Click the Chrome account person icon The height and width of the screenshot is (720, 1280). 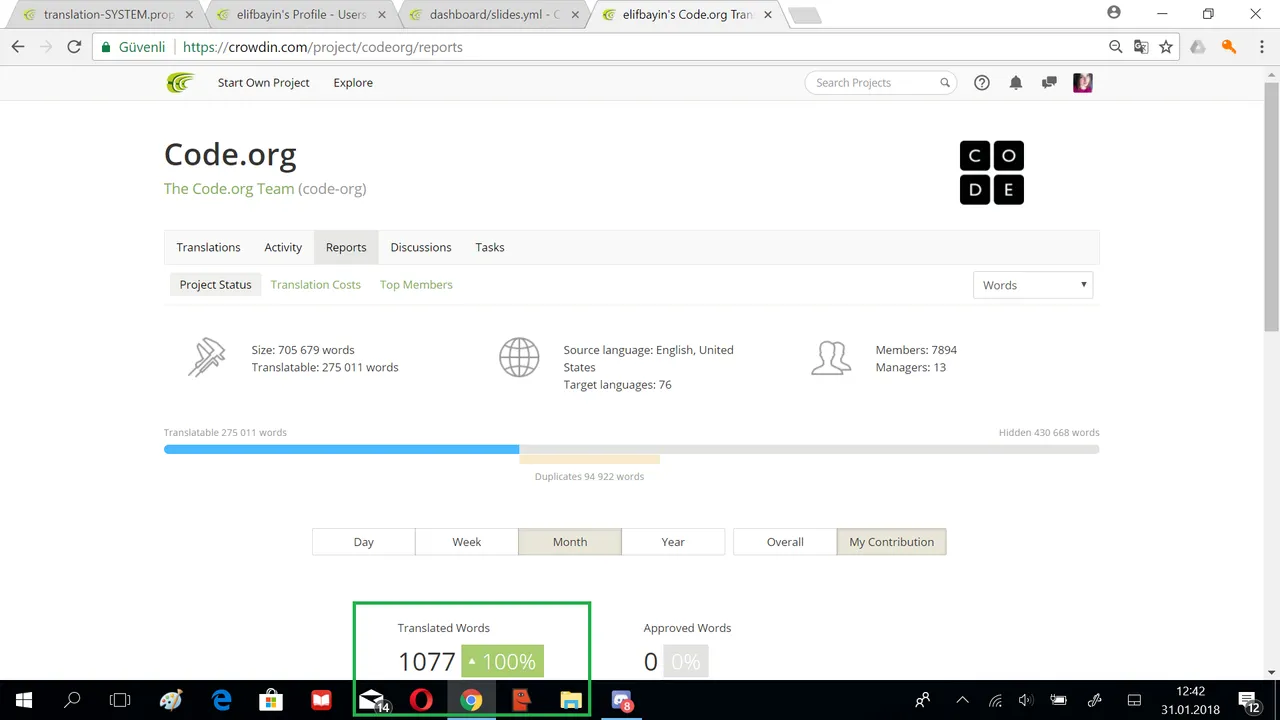coord(1114,13)
